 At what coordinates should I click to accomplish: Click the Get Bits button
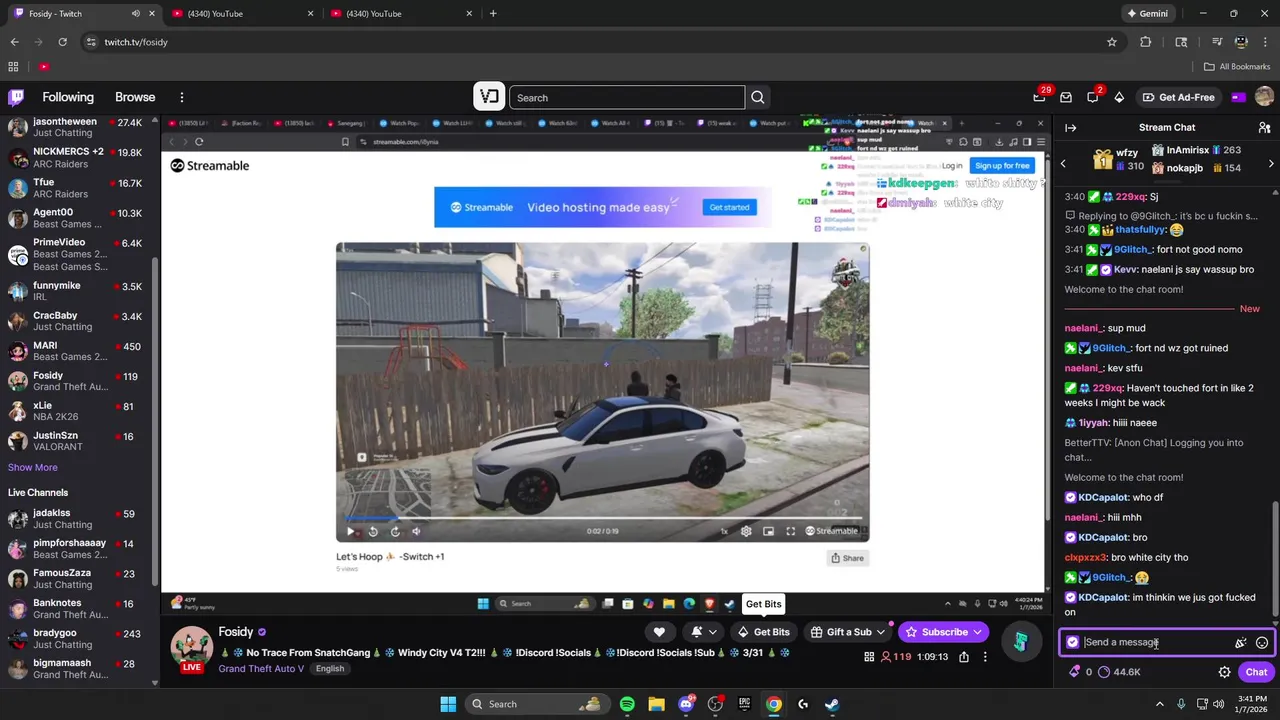click(x=764, y=632)
